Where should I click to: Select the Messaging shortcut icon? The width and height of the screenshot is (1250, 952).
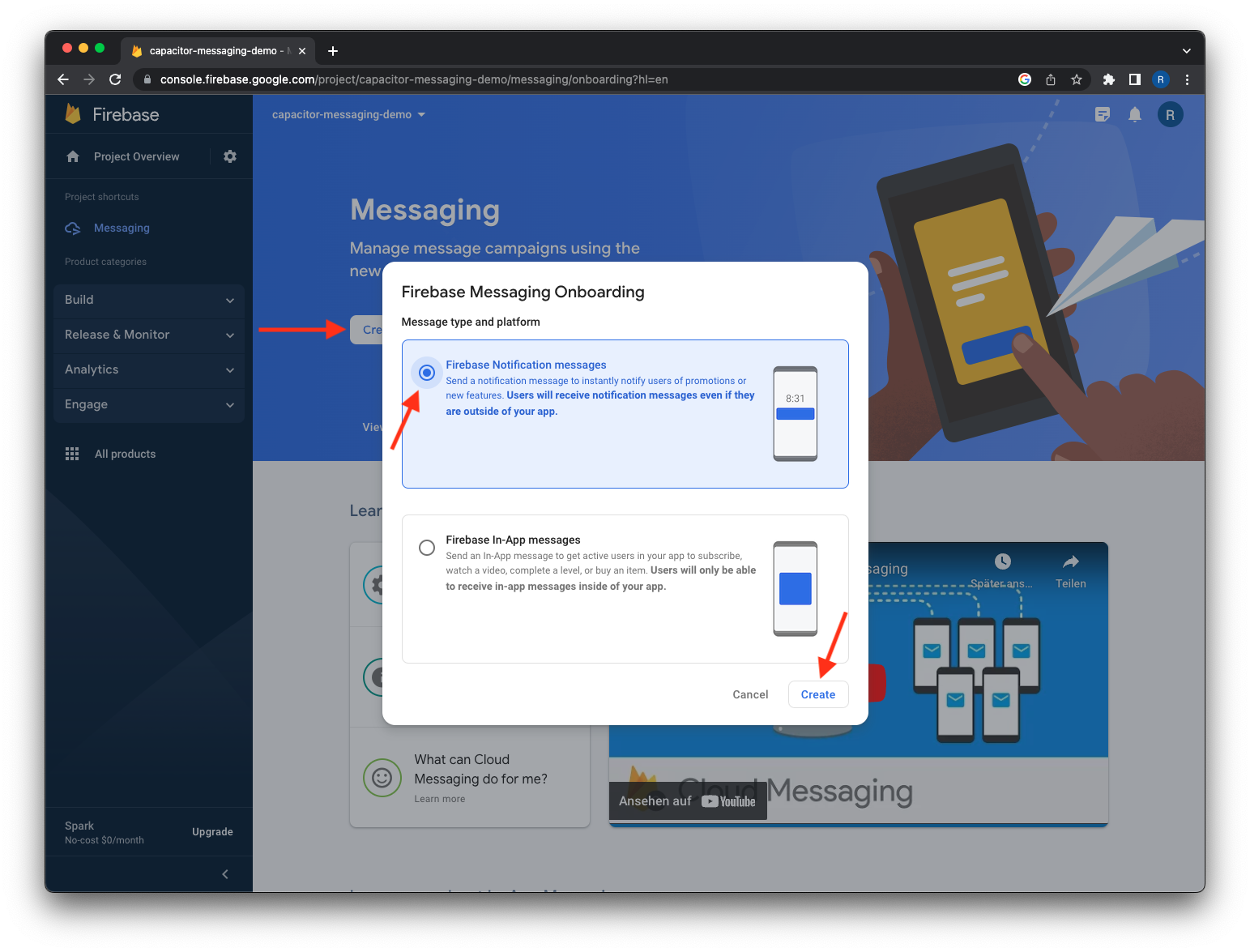pyautogui.click(x=72, y=228)
